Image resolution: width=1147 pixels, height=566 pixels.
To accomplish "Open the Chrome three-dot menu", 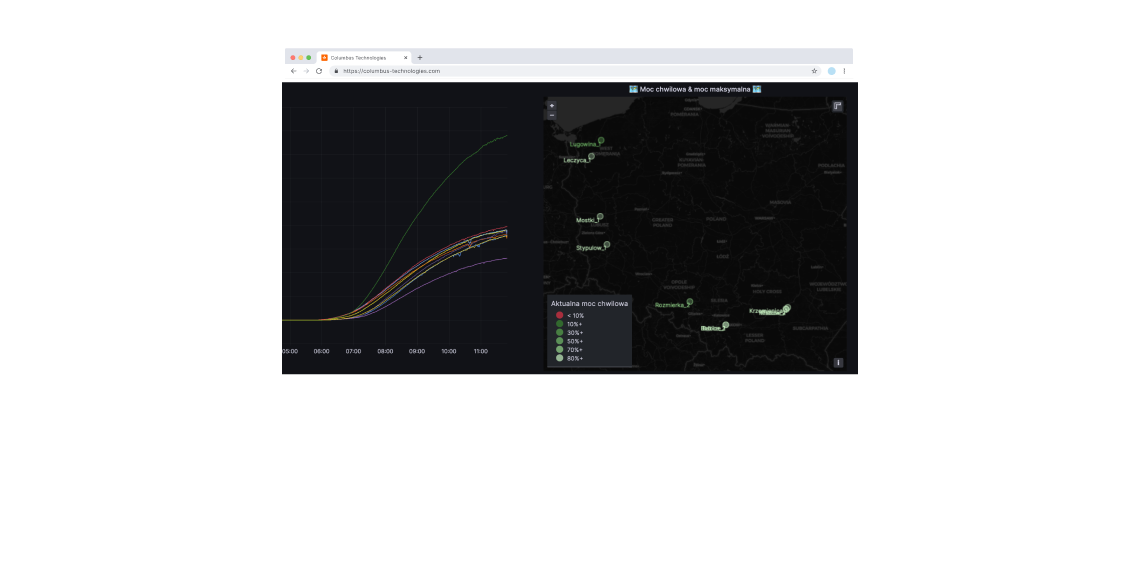I will pyautogui.click(x=845, y=71).
